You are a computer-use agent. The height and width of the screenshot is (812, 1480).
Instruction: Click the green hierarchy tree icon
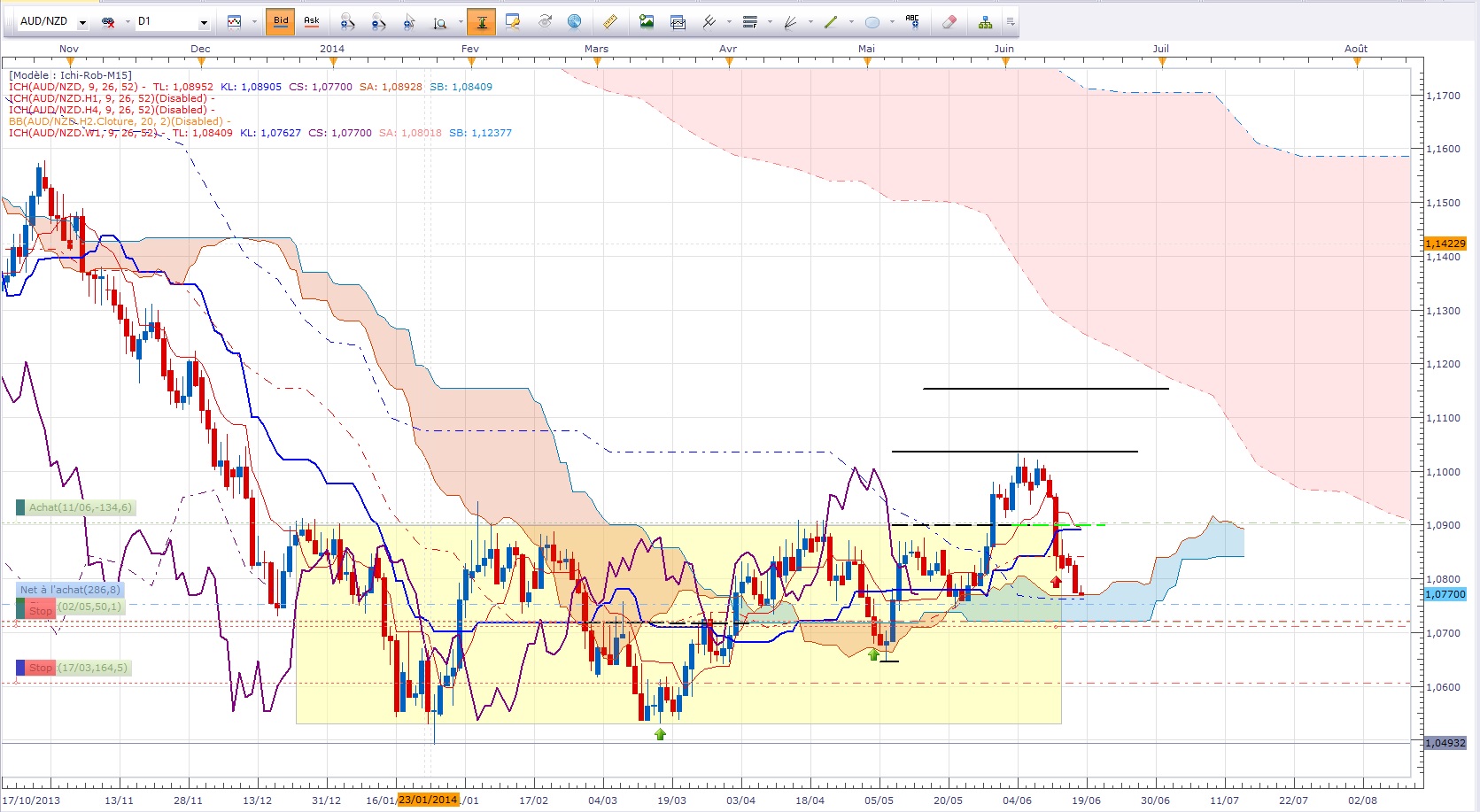(985, 21)
